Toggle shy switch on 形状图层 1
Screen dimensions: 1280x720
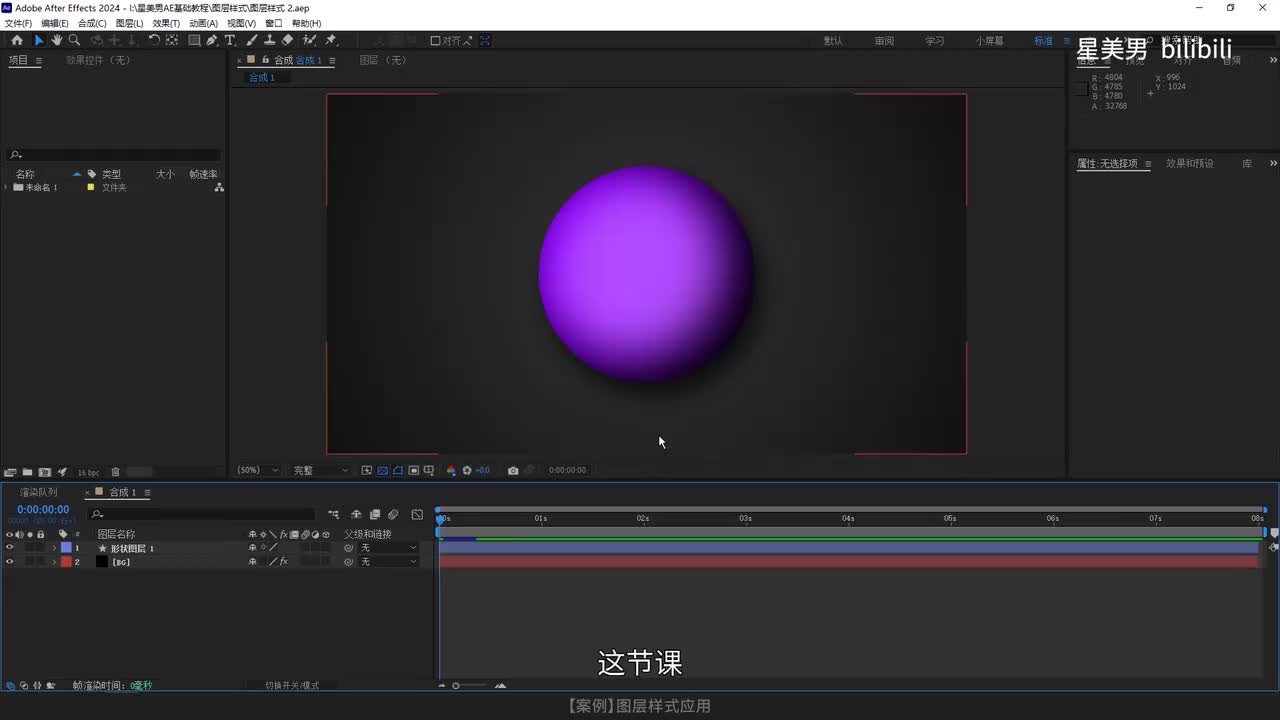[x=252, y=548]
